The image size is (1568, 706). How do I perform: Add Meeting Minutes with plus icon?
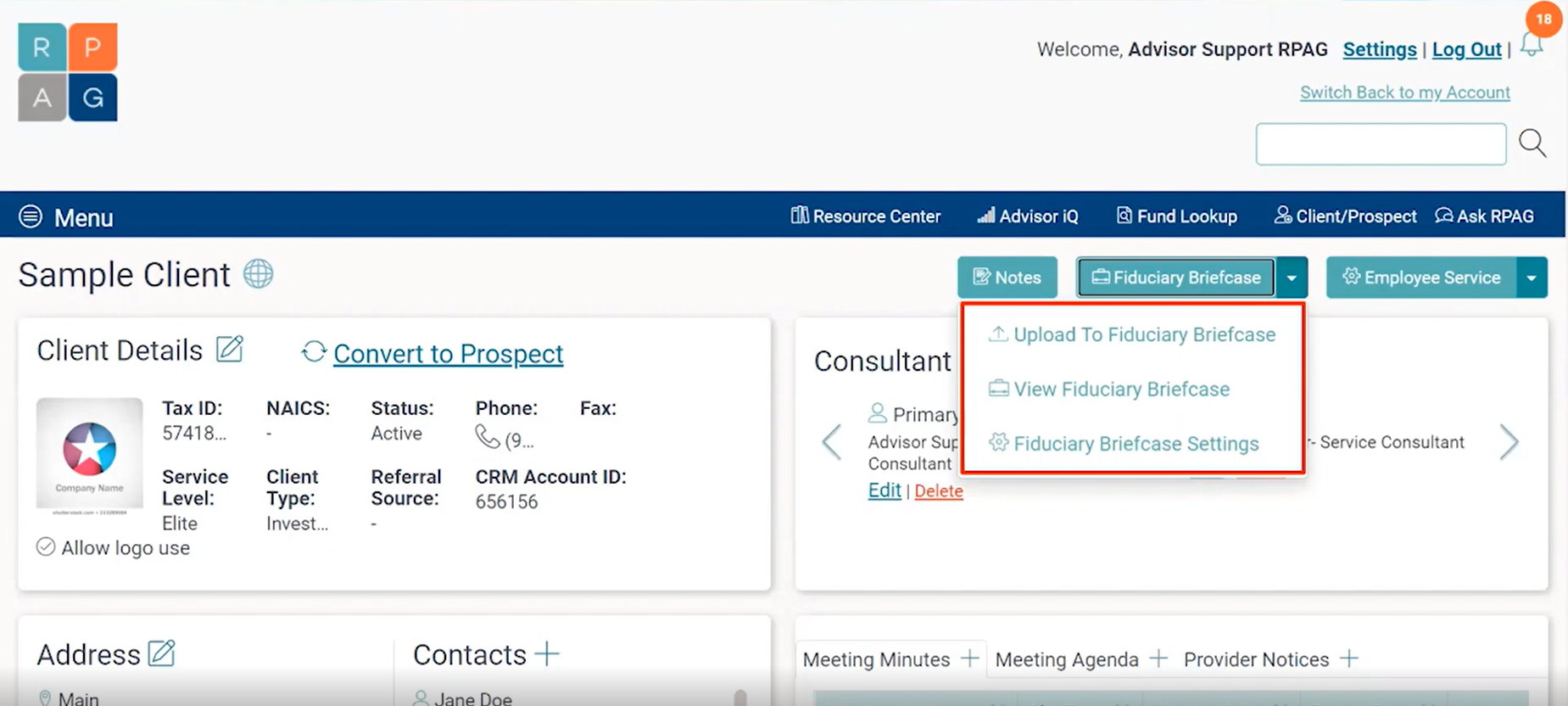pos(970,658)
